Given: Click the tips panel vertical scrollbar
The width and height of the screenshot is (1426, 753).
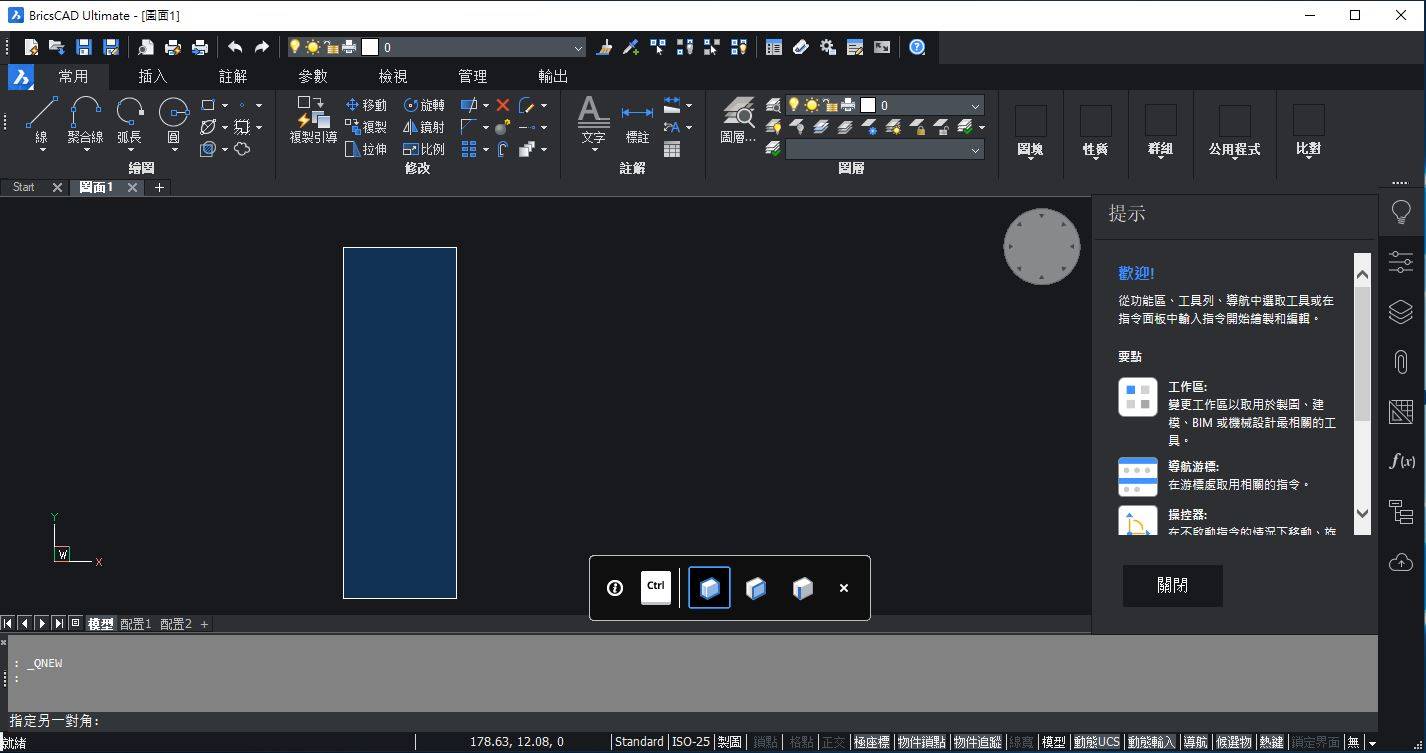Looking at the screenshot, I should (1362, 392).
